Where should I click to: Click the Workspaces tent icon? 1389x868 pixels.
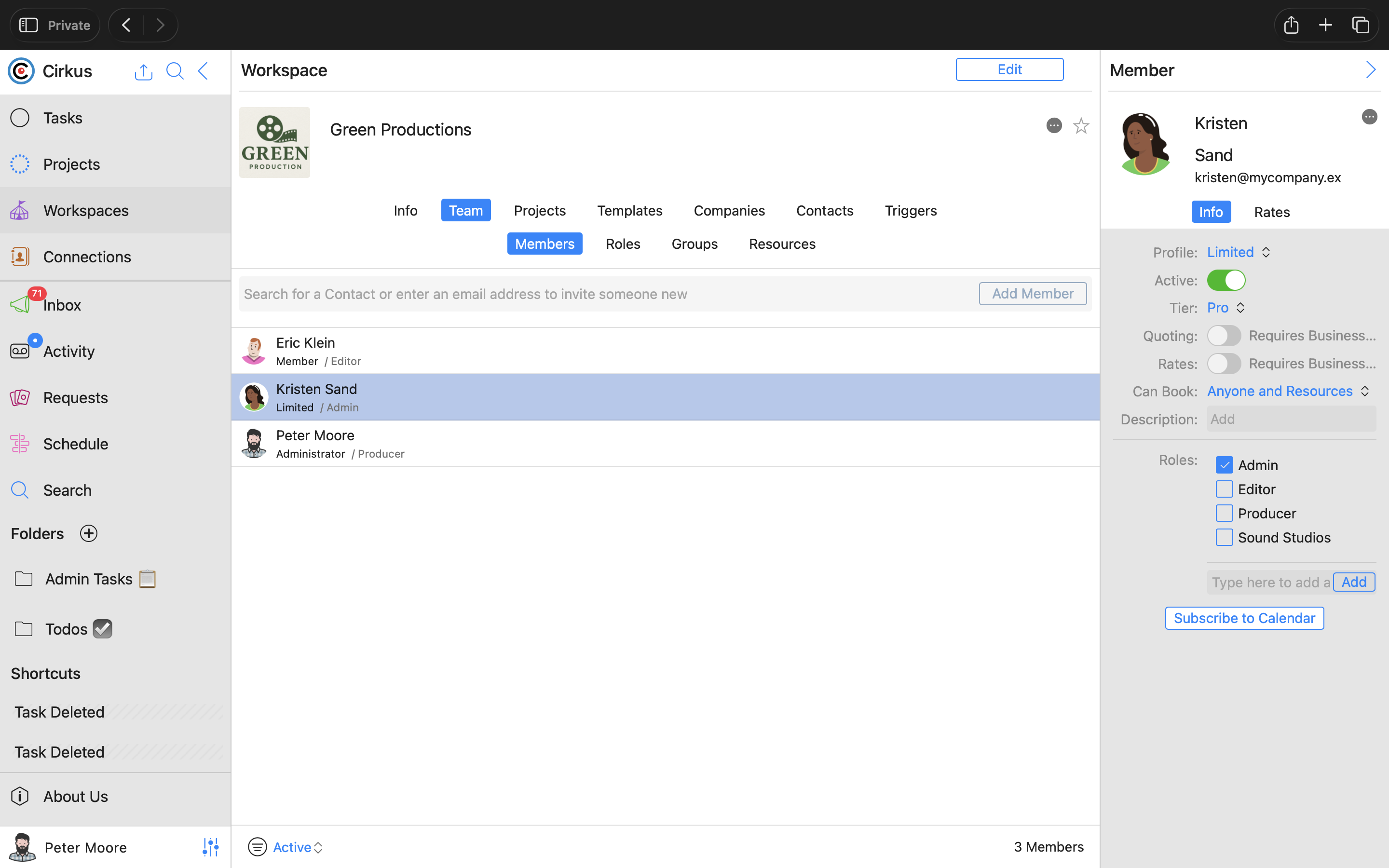point(20,210)
